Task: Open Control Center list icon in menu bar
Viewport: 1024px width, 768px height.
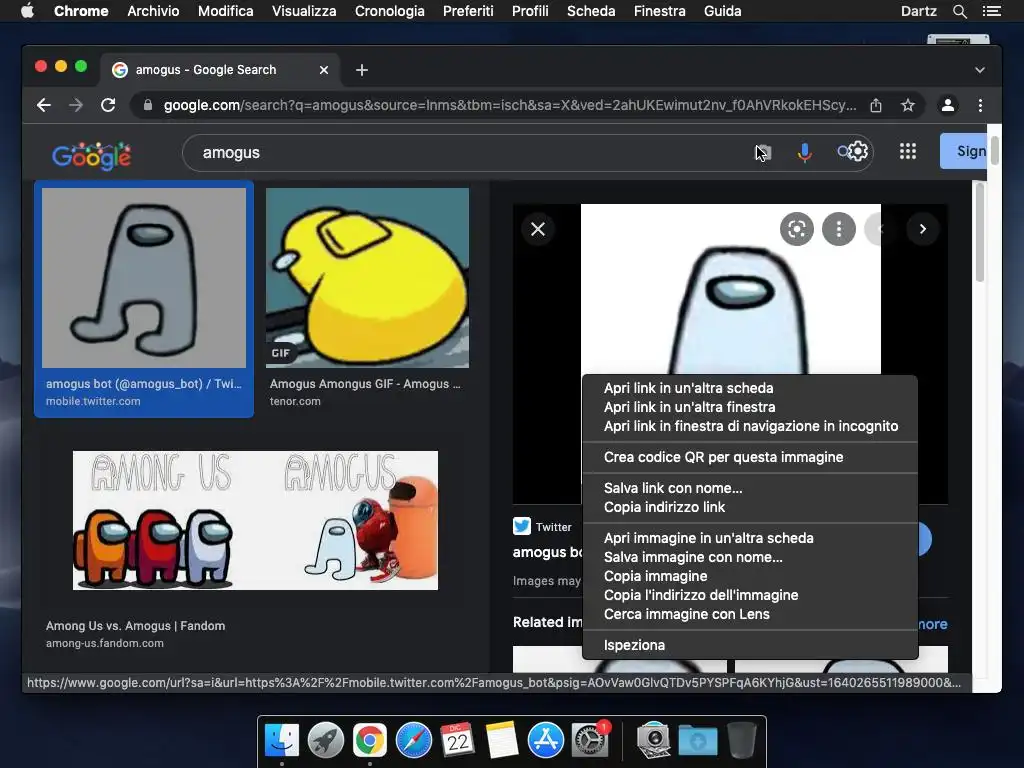Action: 992,11
